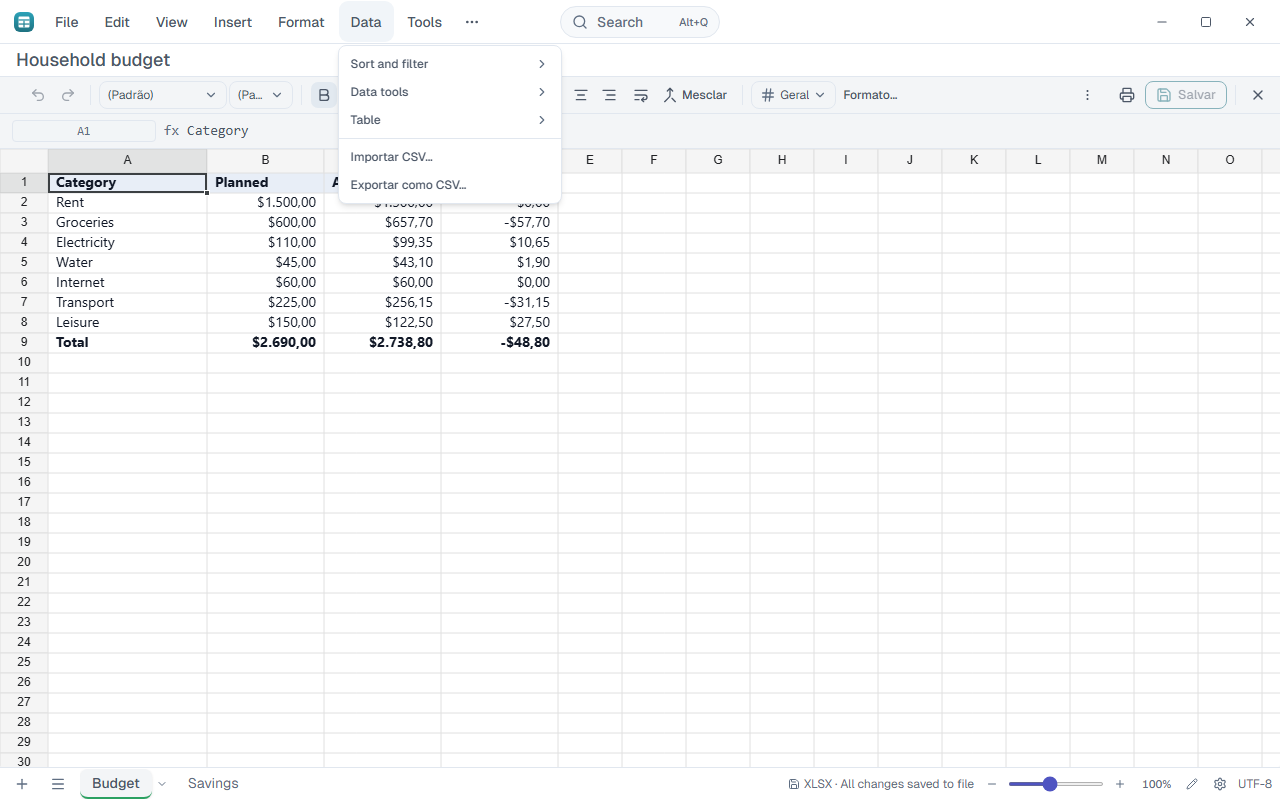Print the spreadsheet with the printer icon
The image size is (1280, 800).
[1127, 95]
